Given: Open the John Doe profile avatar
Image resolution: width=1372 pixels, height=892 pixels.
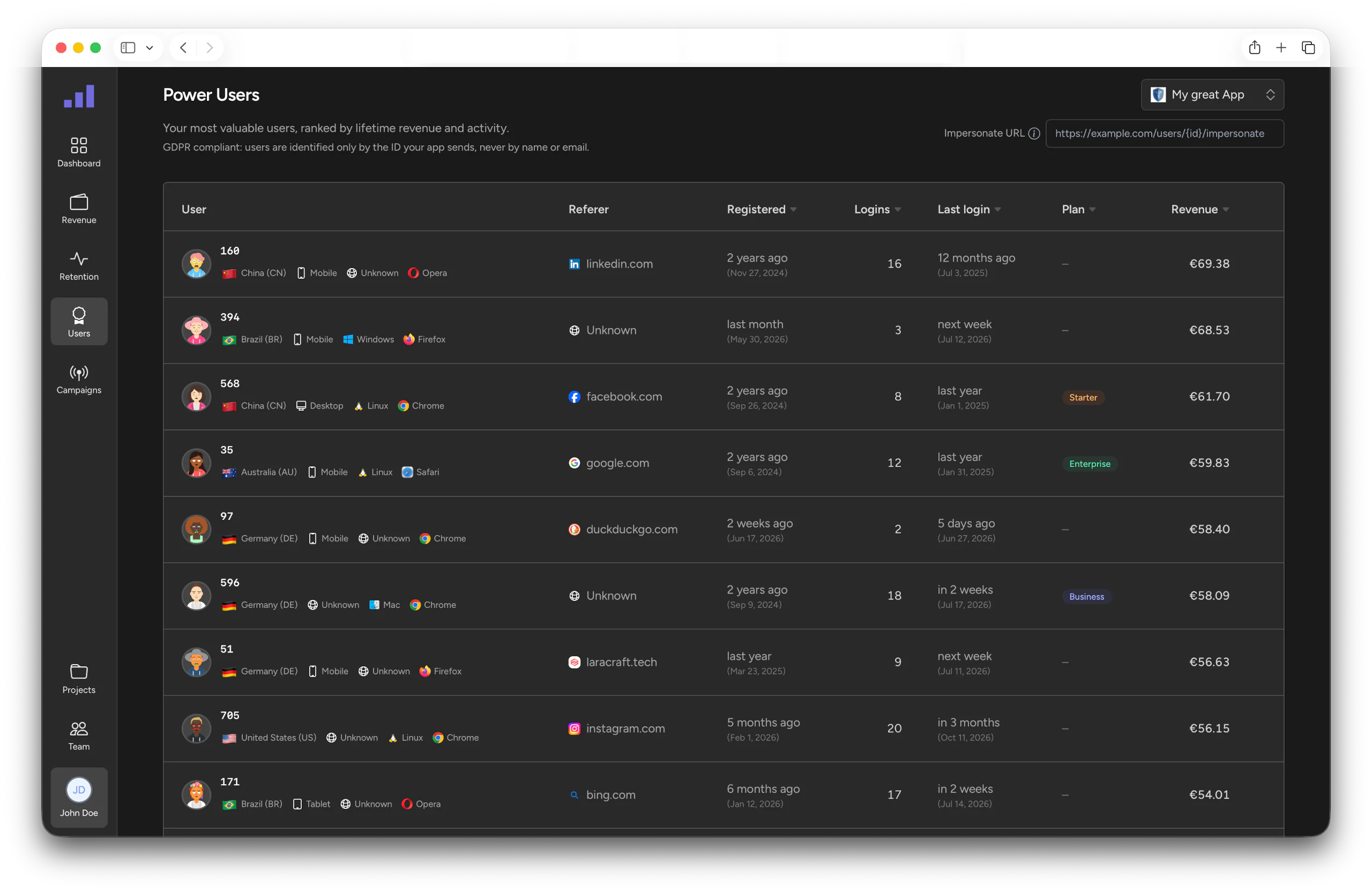Looking at the screenshot, I should point(79,790).
